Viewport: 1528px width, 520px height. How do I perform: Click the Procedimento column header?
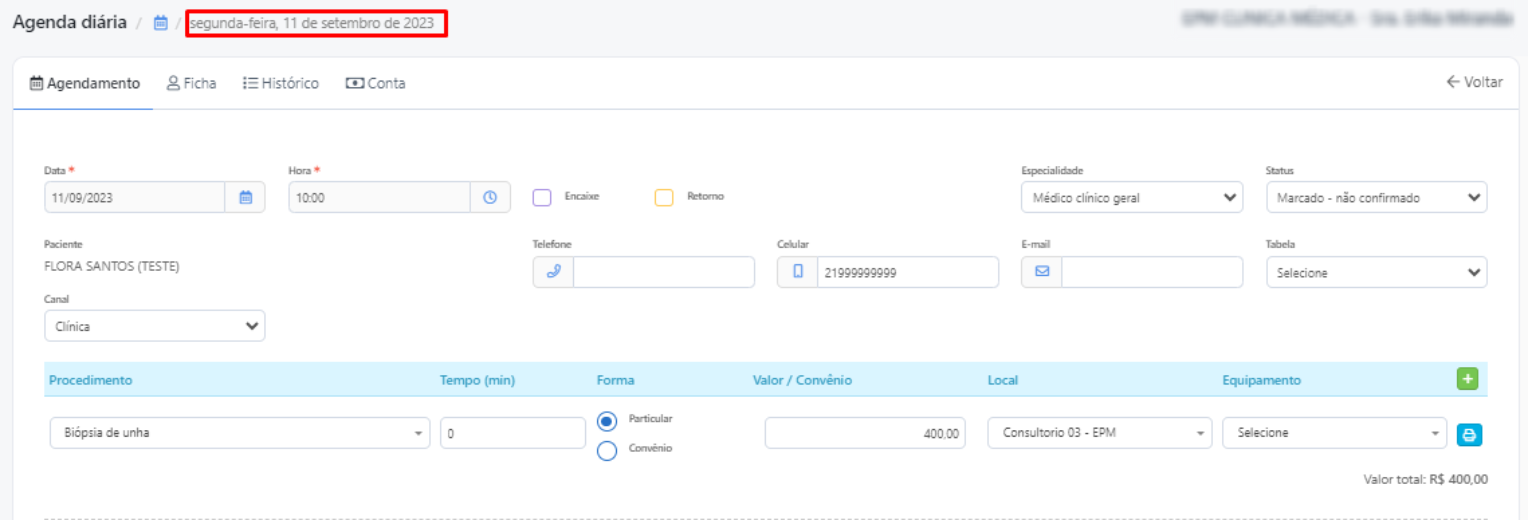[x=91, y=380]
